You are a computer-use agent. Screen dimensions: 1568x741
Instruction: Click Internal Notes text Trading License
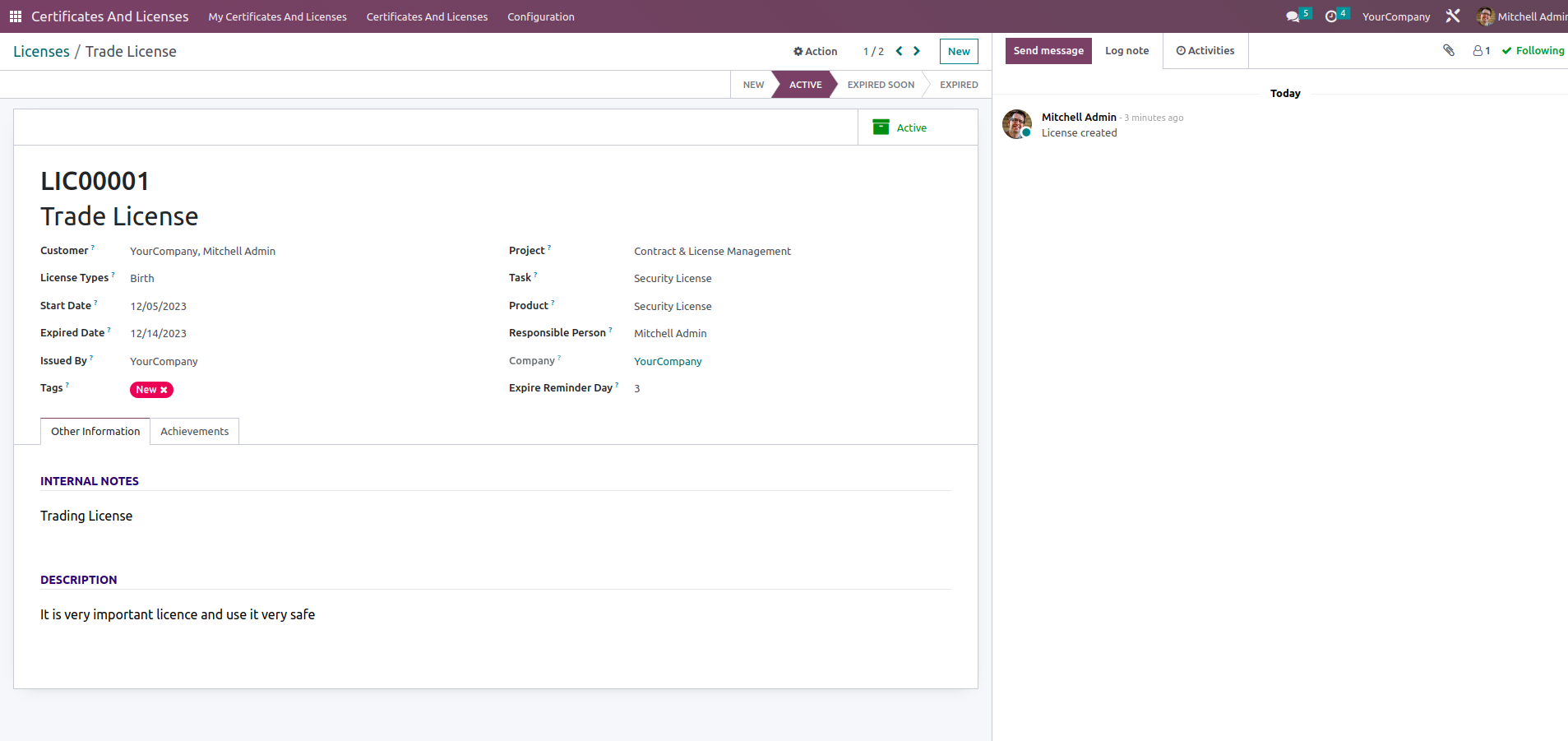86,516
